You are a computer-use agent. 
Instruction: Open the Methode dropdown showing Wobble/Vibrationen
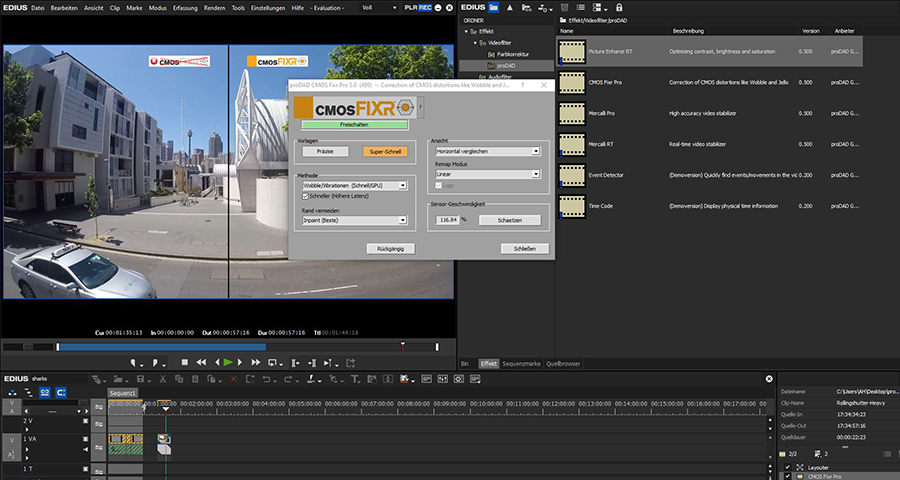(354, 185)
